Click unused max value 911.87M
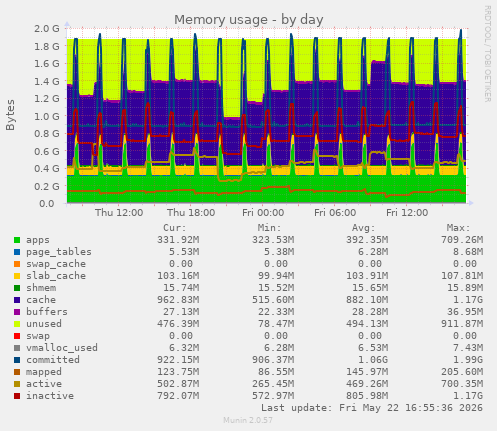This screenshot has height=431, width=497. [x=462, y=324]
